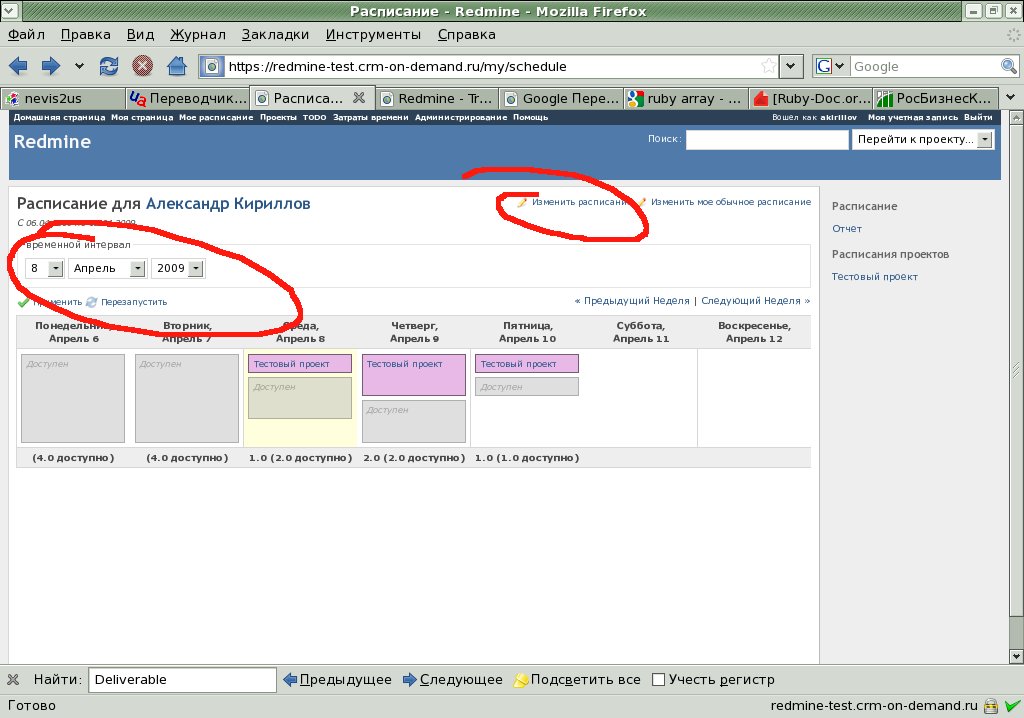Viewport: 1024px width, 718px height.
Task: Open the month dropdown showing Апрель
Action: coord(137,268)
